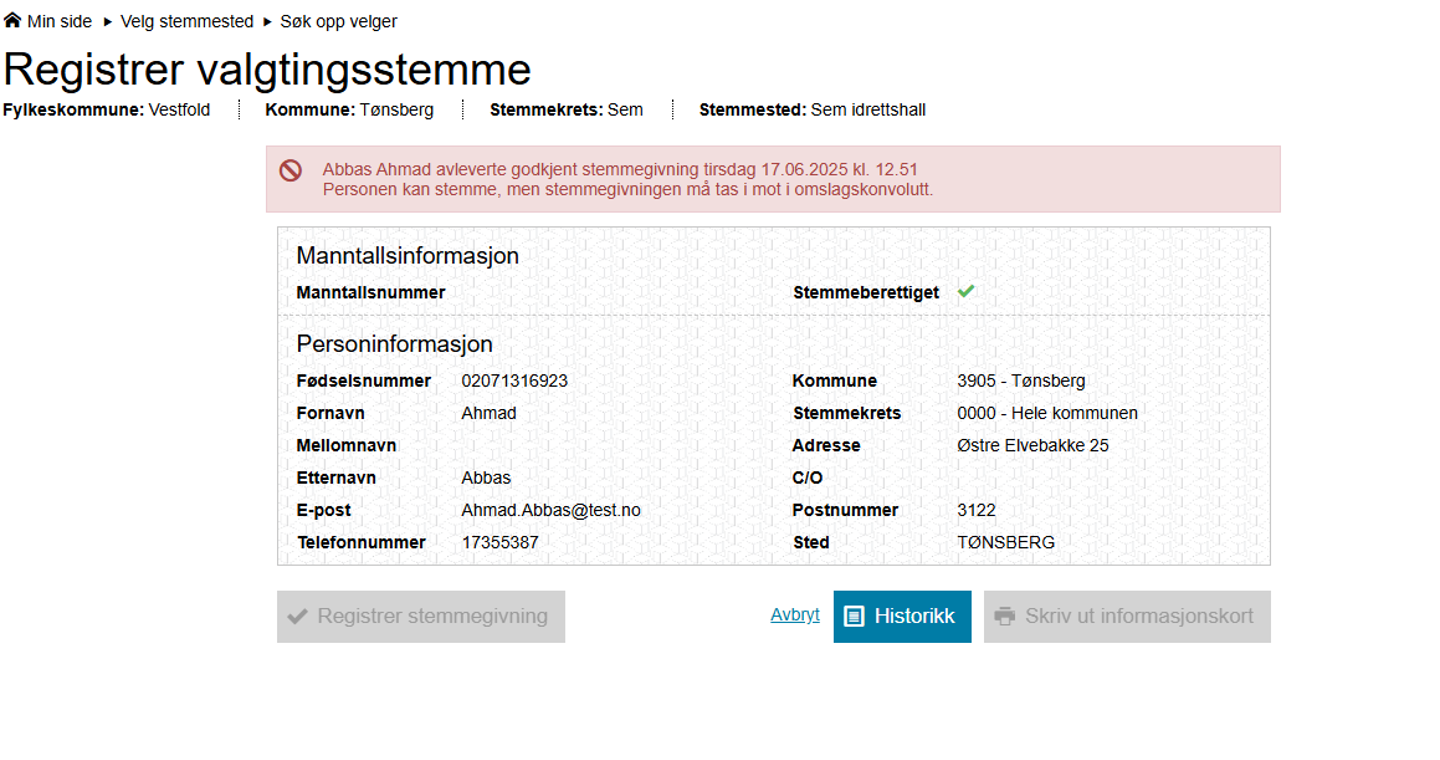Click the checkmark icon on Registrer stemmegivning
The height and width of the screenshot is (760, 1440).
pyautogui.click(x=297, y=617)
